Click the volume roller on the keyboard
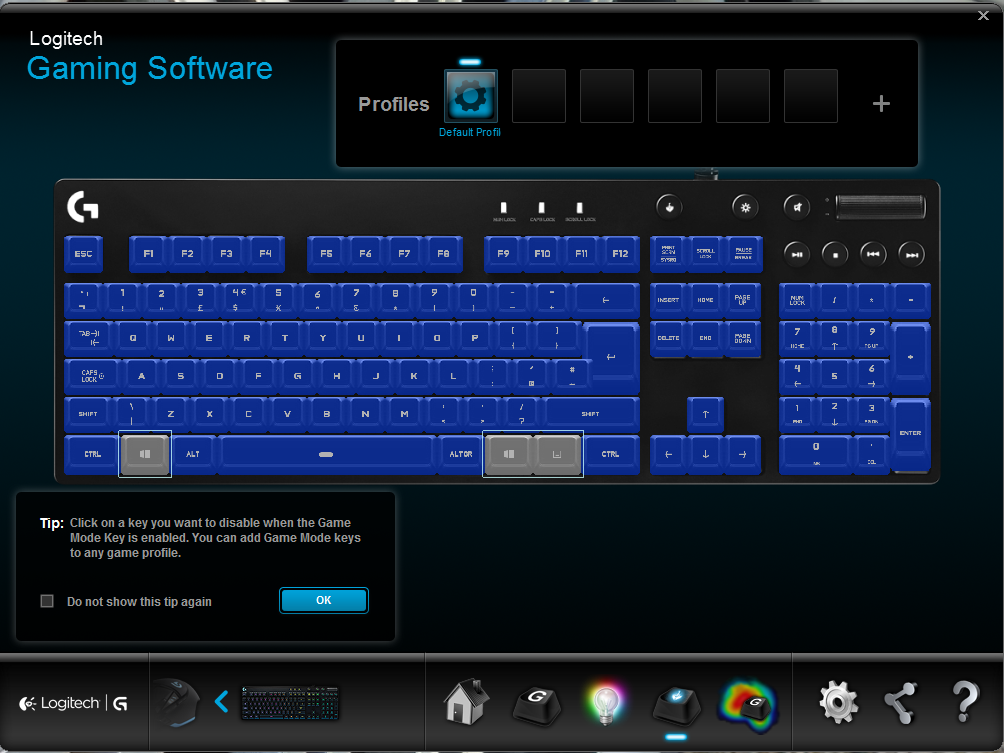Image resolution: width=1004 pixels, height=753 pixels. pyautogui.click(x=880, y=207)
